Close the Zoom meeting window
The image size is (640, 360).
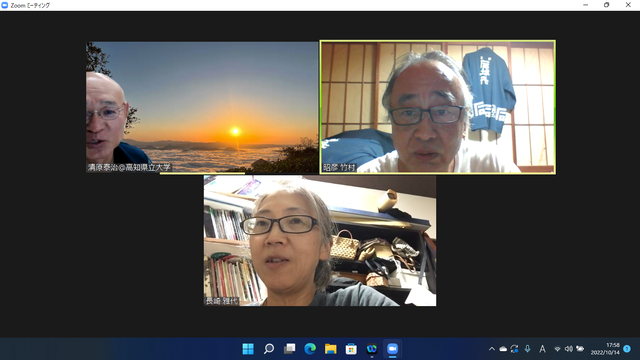[628, 5]
